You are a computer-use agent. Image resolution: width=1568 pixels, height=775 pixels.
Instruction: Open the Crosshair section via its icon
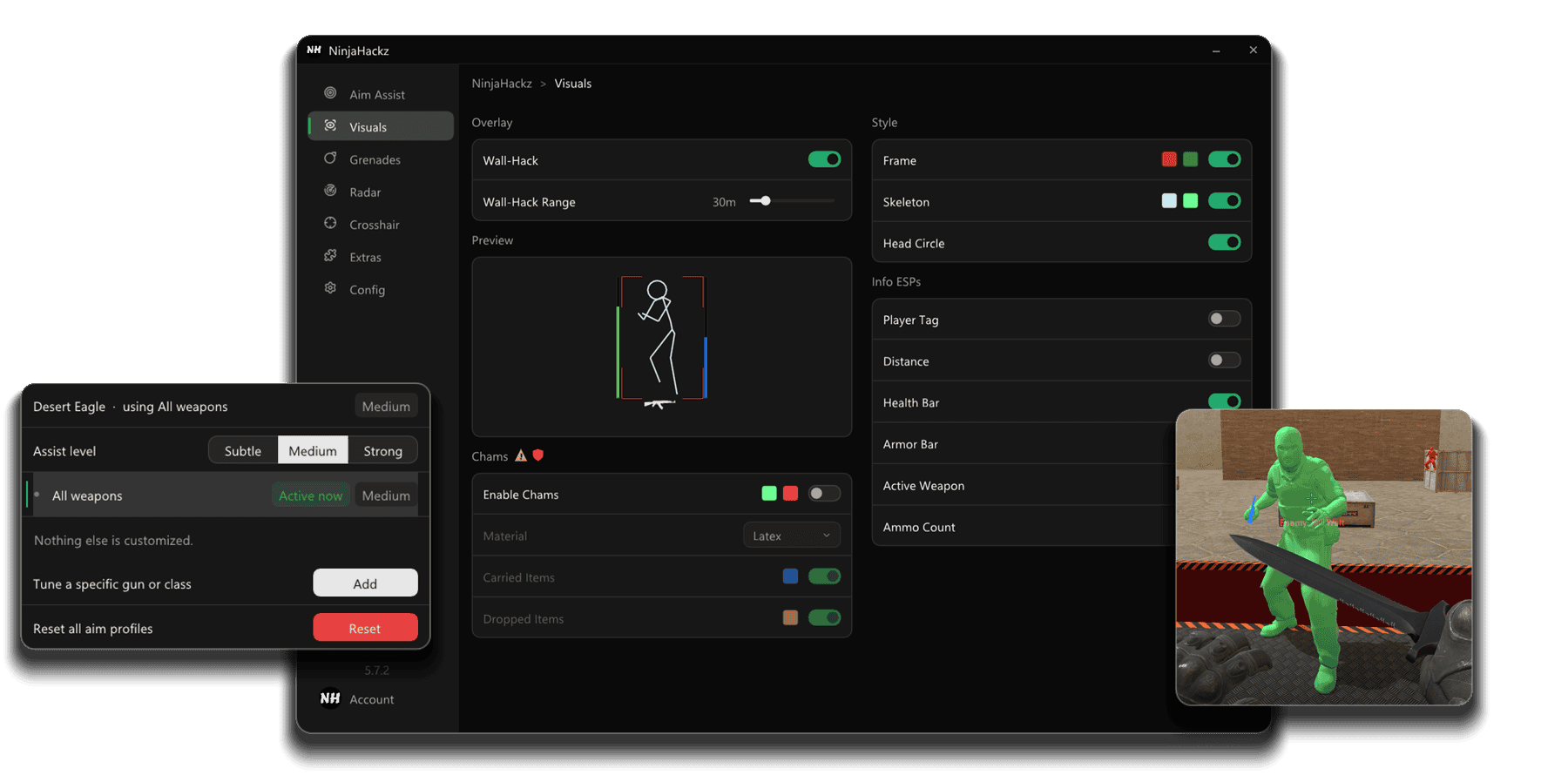coord(330,223)
